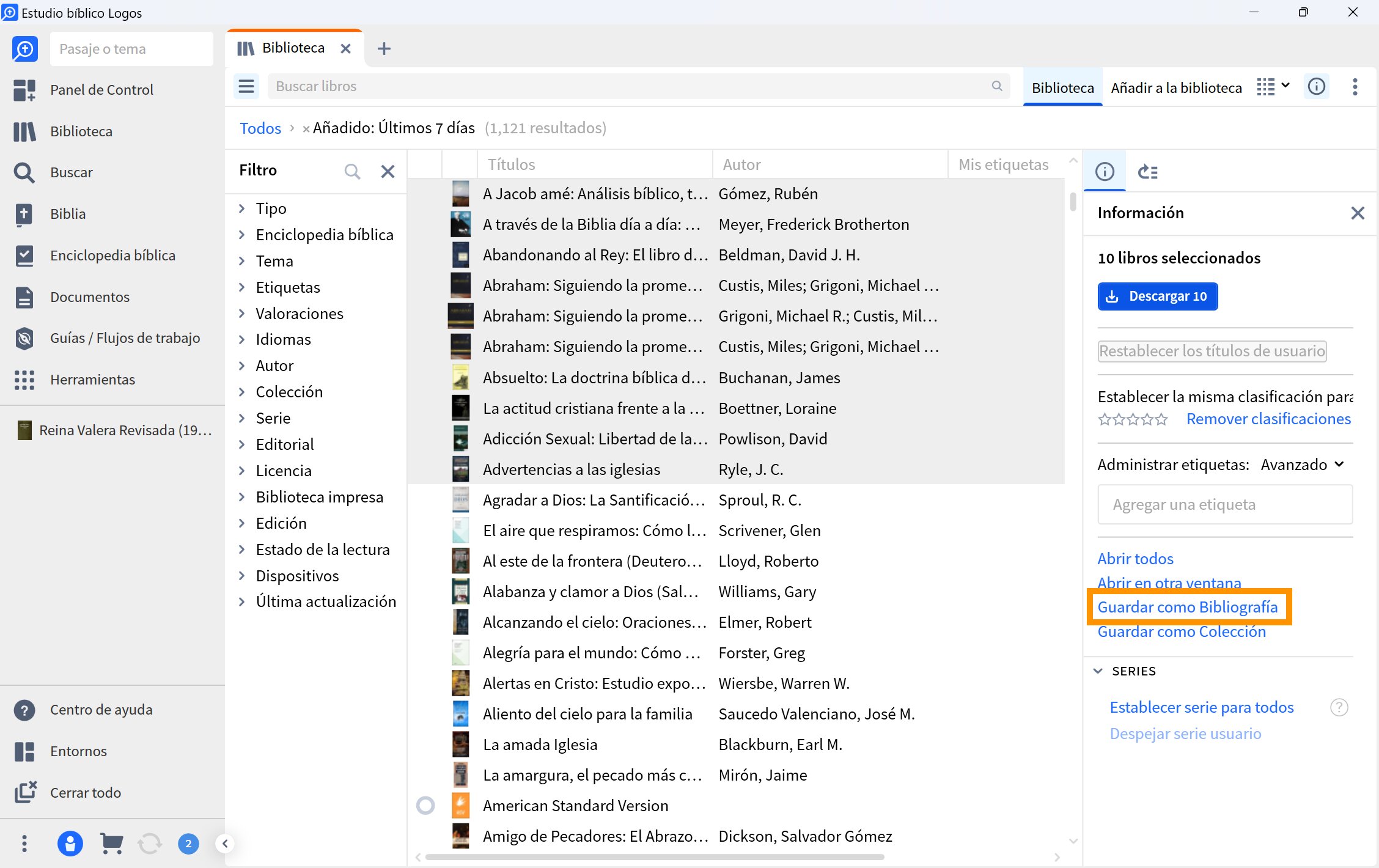Viewport: 1379px width, 868px height.
Task: Open the bottom-left vertical dots menu
Action: click(24, 844)
